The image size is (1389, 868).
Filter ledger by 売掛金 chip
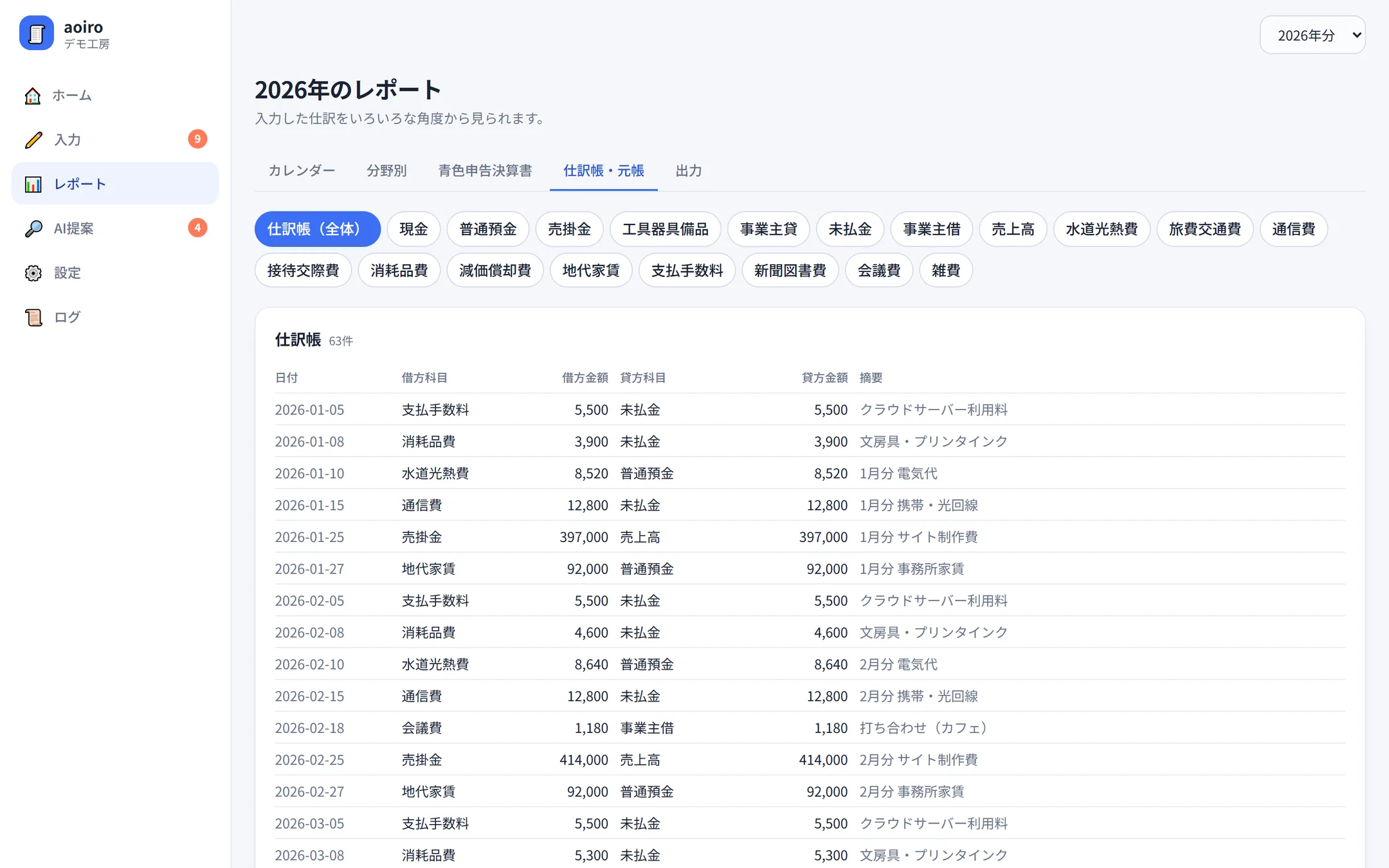pyautogui.click(x=569, y=229)
